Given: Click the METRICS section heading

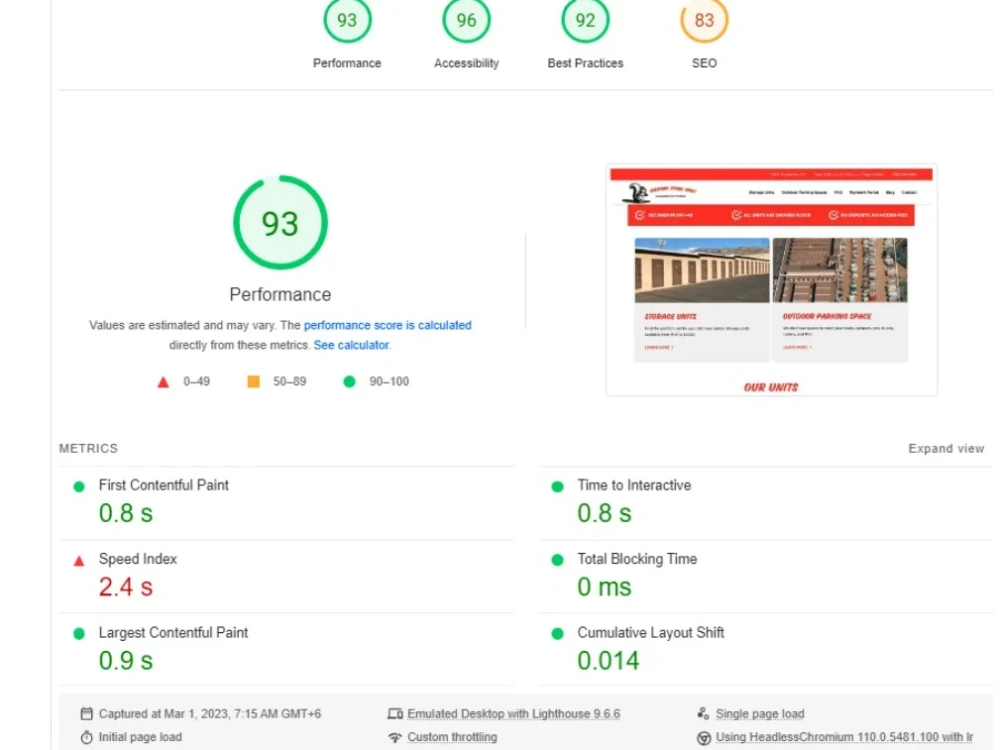Looking at the screenshot, I should point(89,448).
